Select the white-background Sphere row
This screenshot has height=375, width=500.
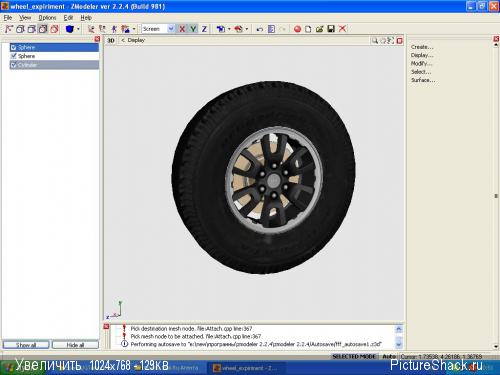(54, 56)
